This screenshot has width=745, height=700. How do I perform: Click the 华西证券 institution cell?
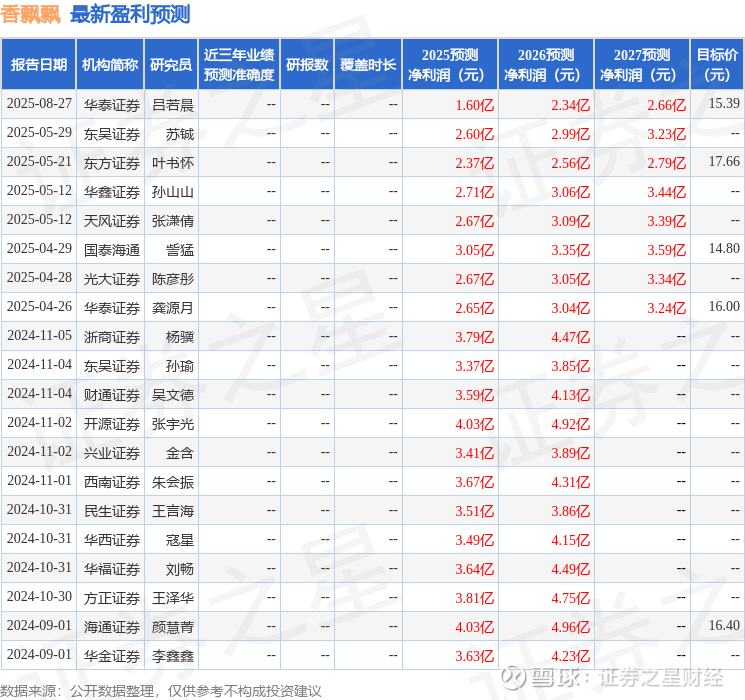(112, 540)
